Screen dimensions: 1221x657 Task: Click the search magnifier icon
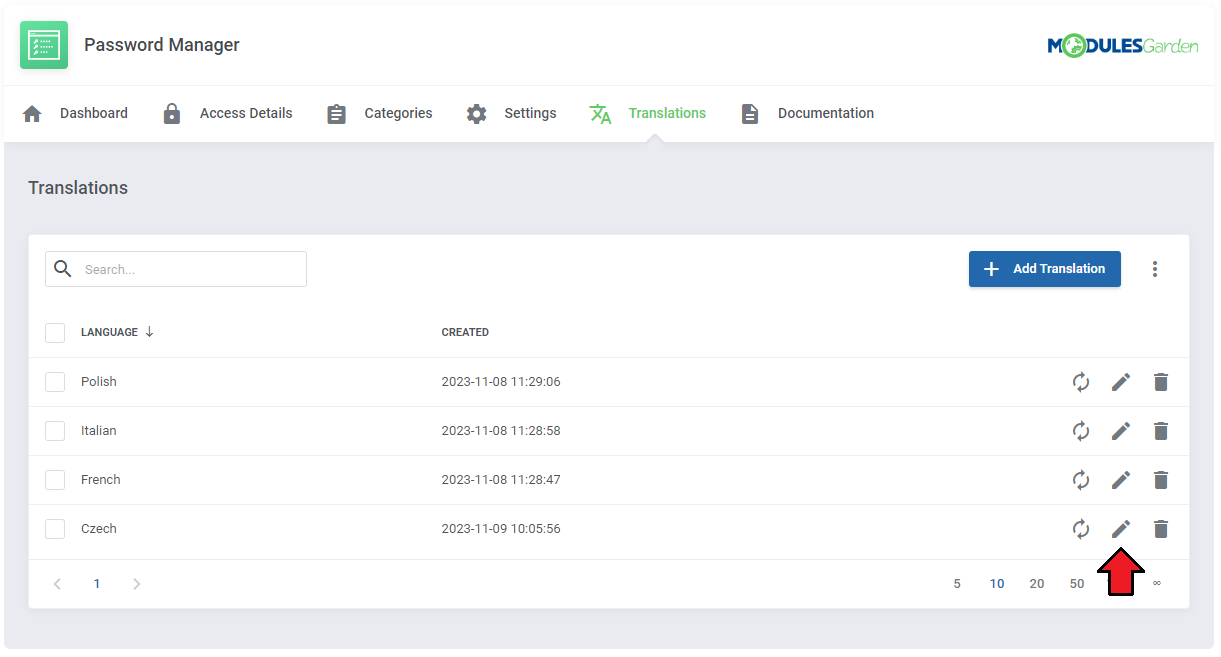(63, 269)
